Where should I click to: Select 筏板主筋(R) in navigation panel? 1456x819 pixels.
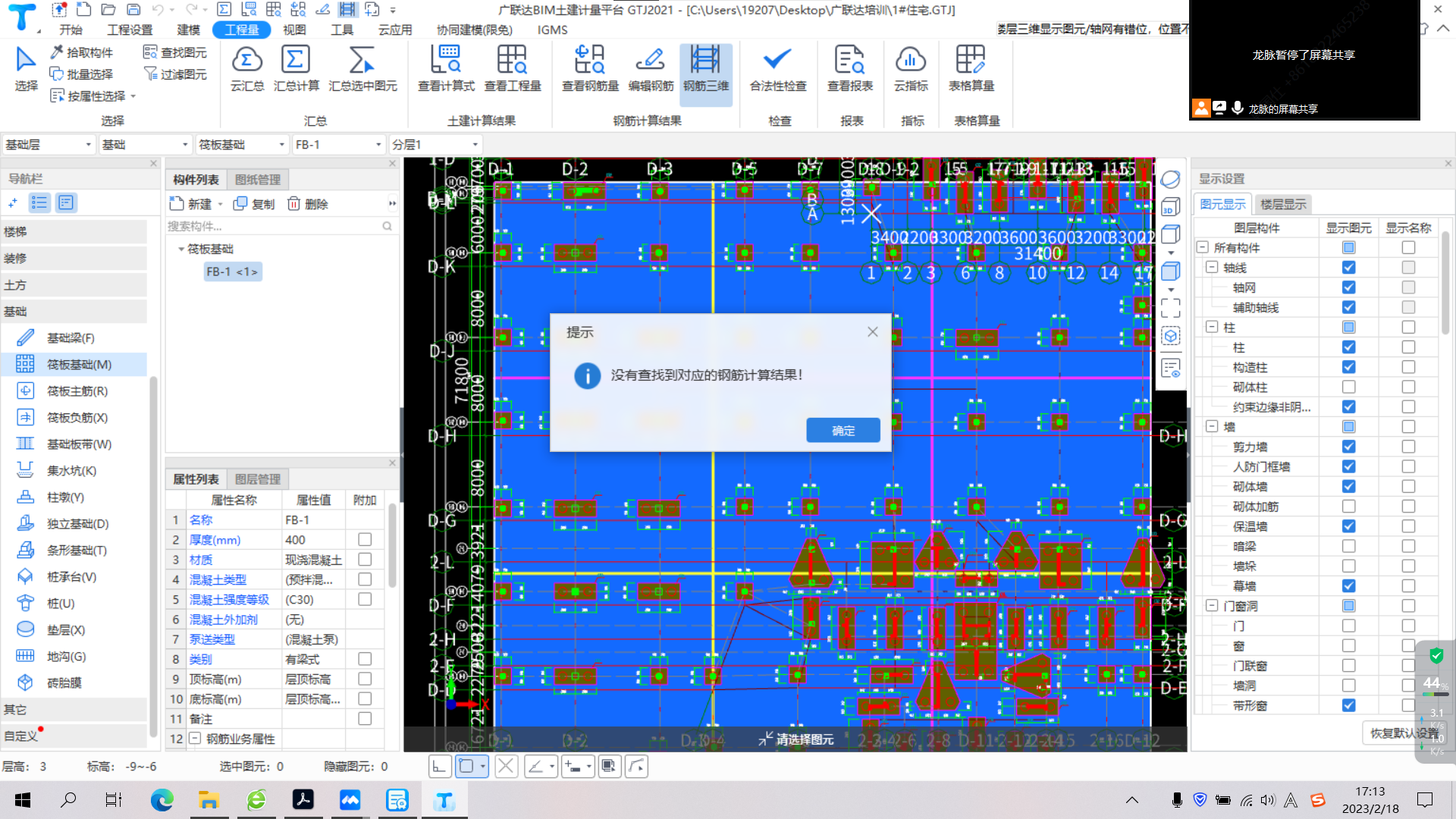77,391
